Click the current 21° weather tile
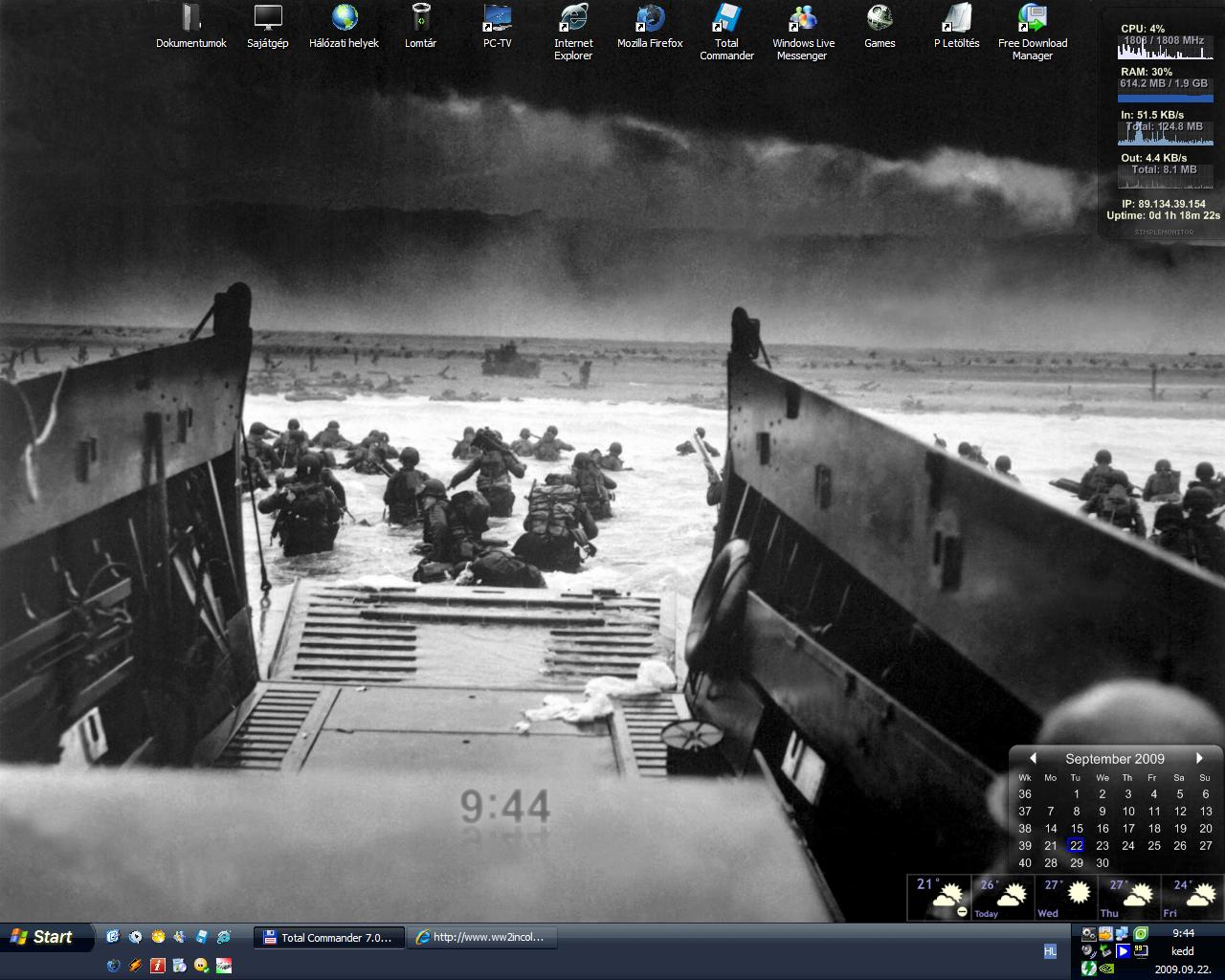 click(x=940, y=898)
